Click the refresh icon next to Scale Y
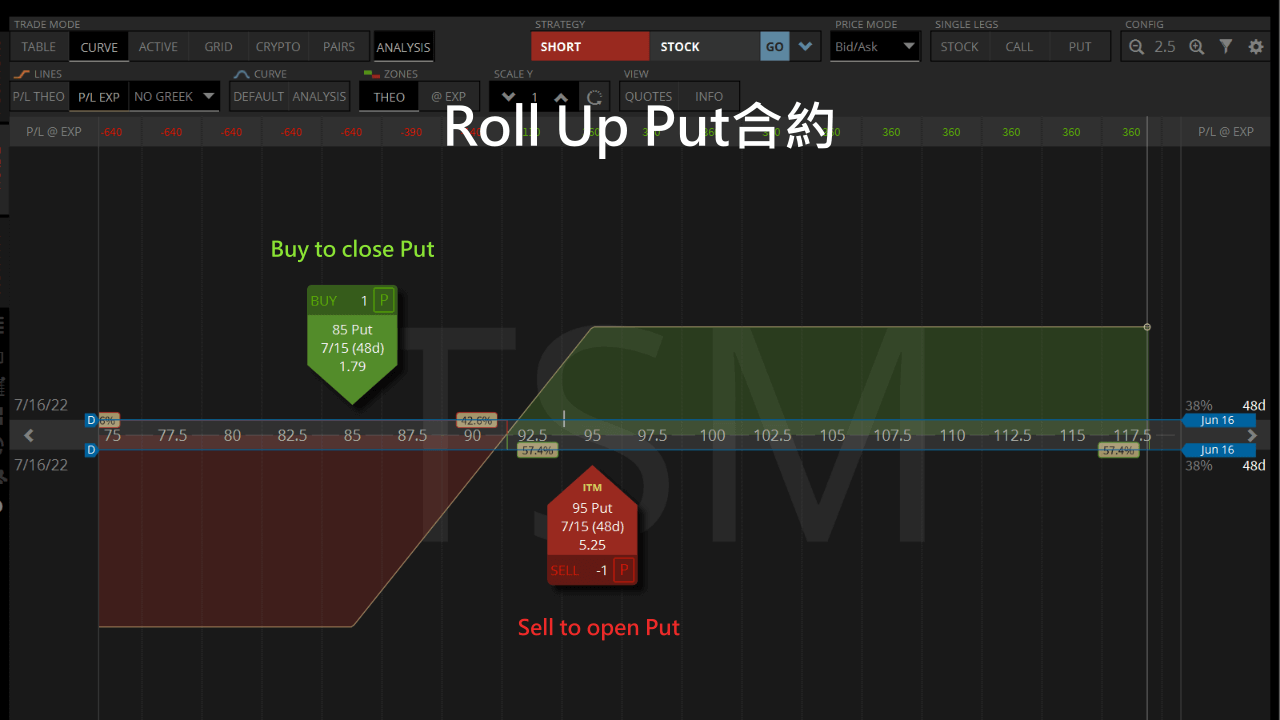1280x720 pixels. [594, 96]
